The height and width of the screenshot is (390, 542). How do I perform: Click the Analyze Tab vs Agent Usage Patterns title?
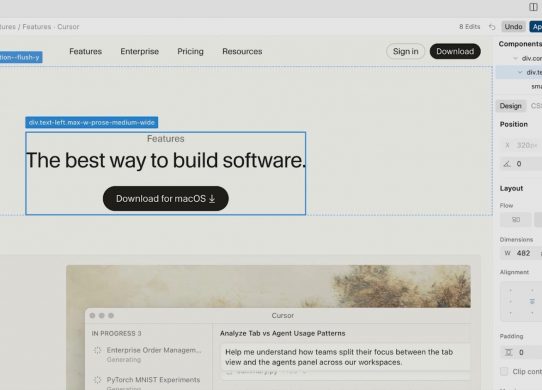pyautogui.click(x=282, y=333)
